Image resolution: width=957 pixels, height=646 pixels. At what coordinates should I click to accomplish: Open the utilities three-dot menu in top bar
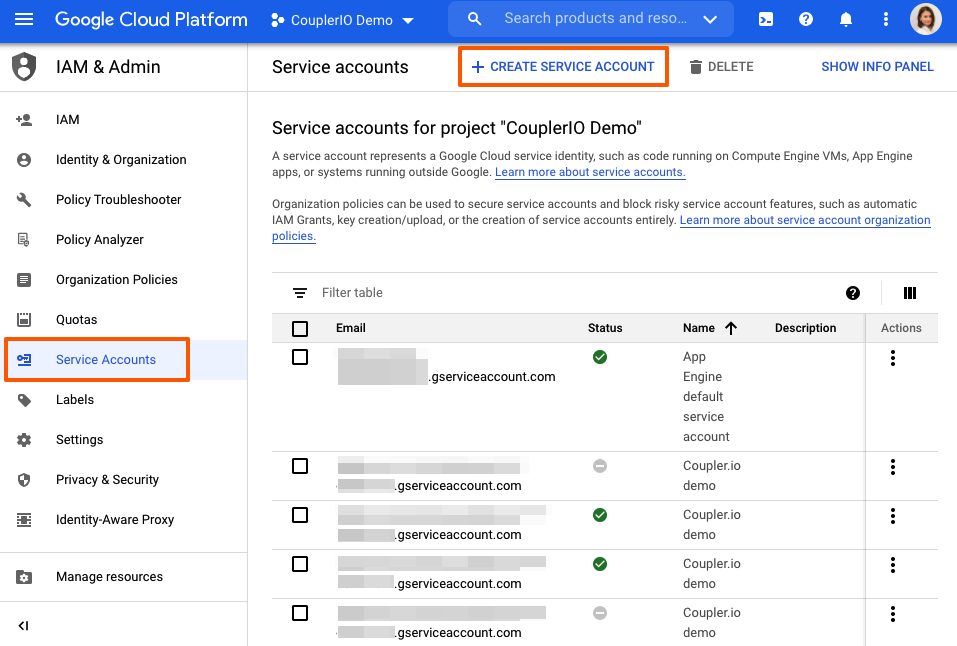(885, 18)
